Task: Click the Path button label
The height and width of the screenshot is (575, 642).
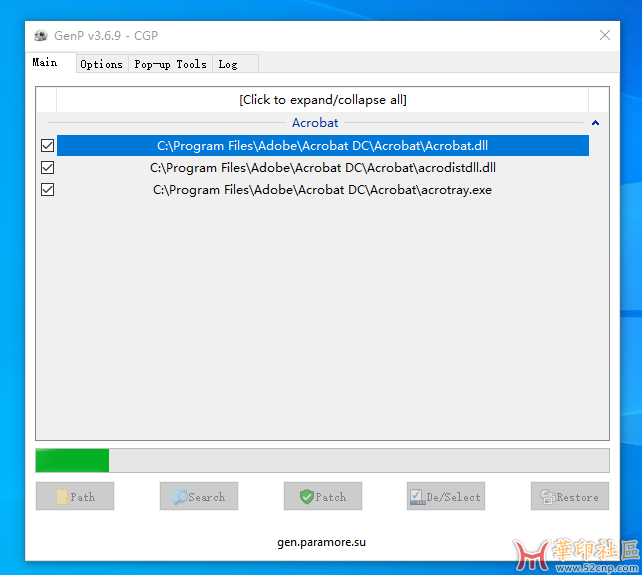Action: pos(83,497)
